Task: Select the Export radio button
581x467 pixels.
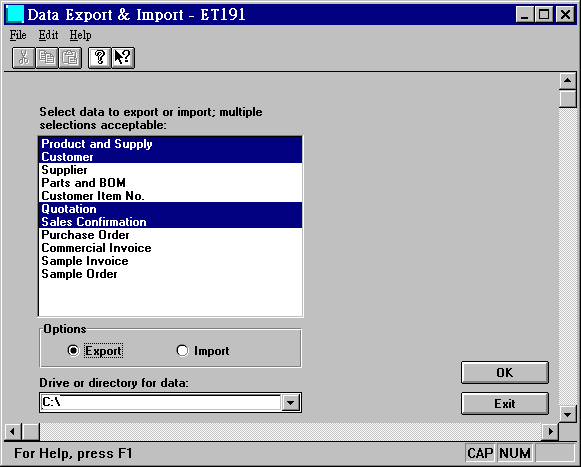Action: coord(73,350)
